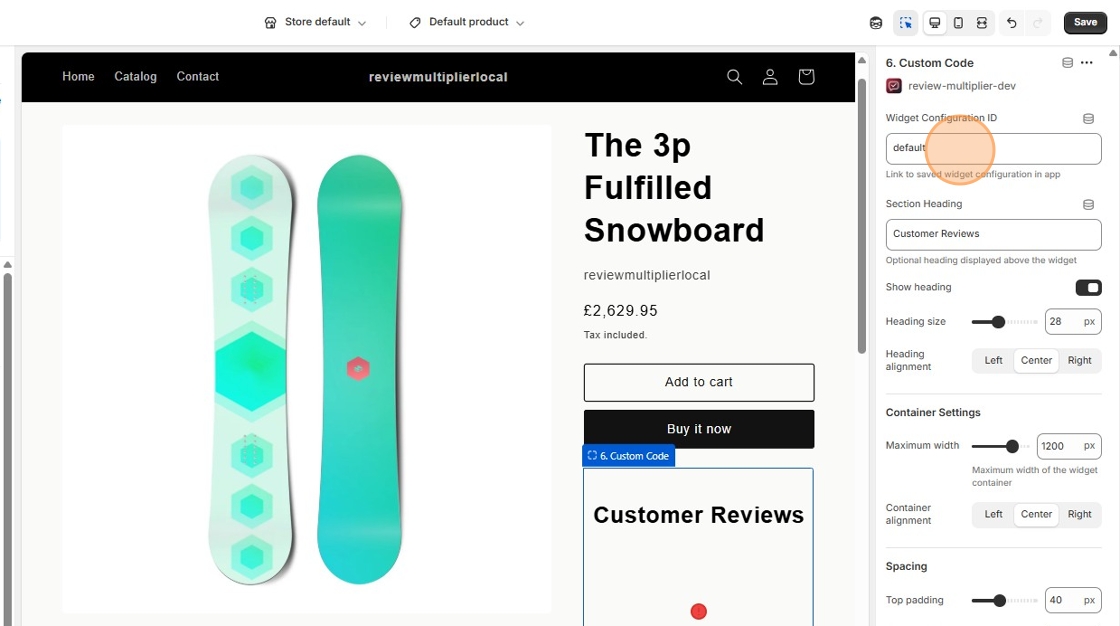Screen dimensions: 1120x626
Task: Click the customer account icon
Action: coord(770,76)
